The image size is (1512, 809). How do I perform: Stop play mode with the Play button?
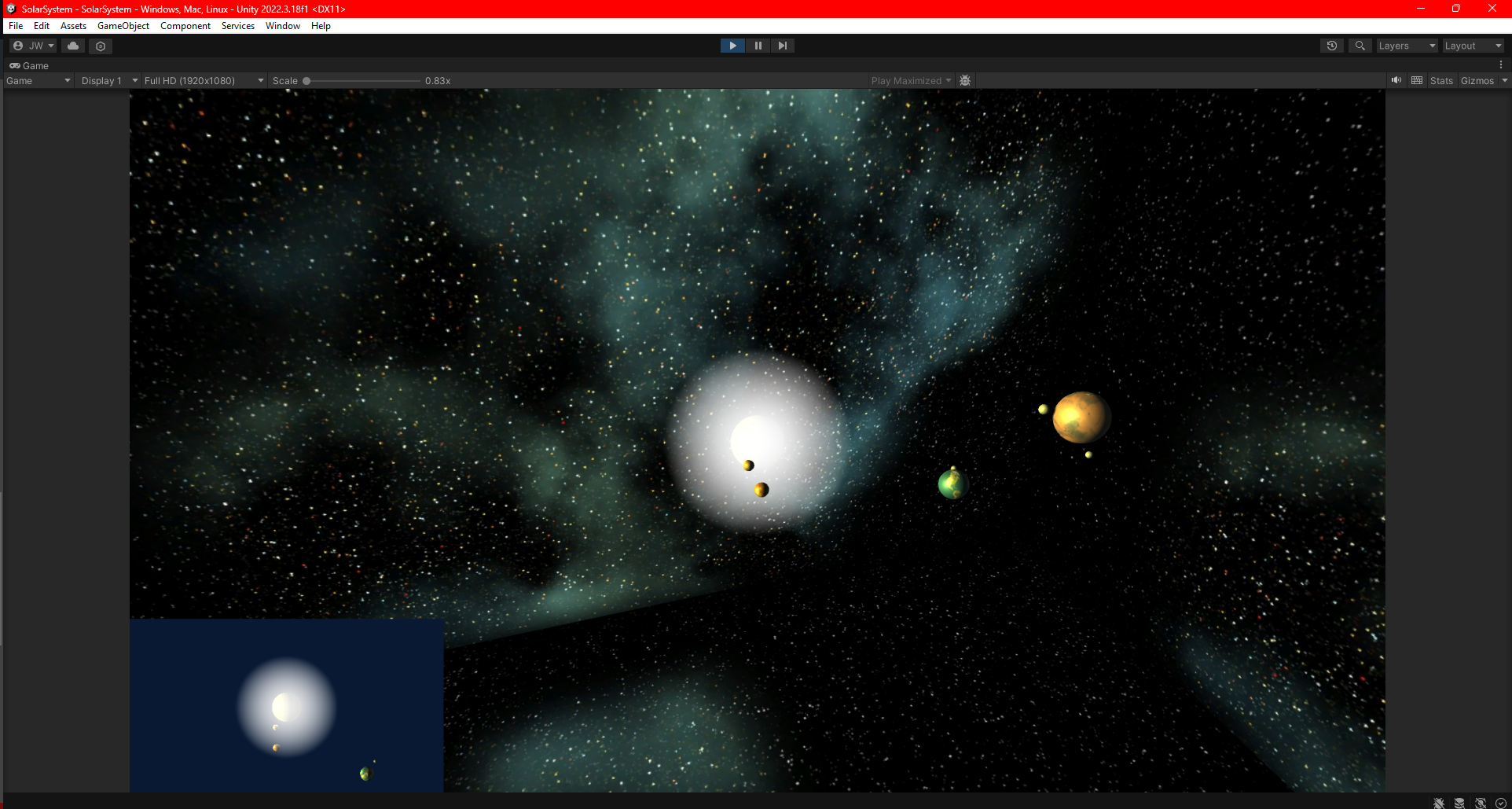[732, 46]
